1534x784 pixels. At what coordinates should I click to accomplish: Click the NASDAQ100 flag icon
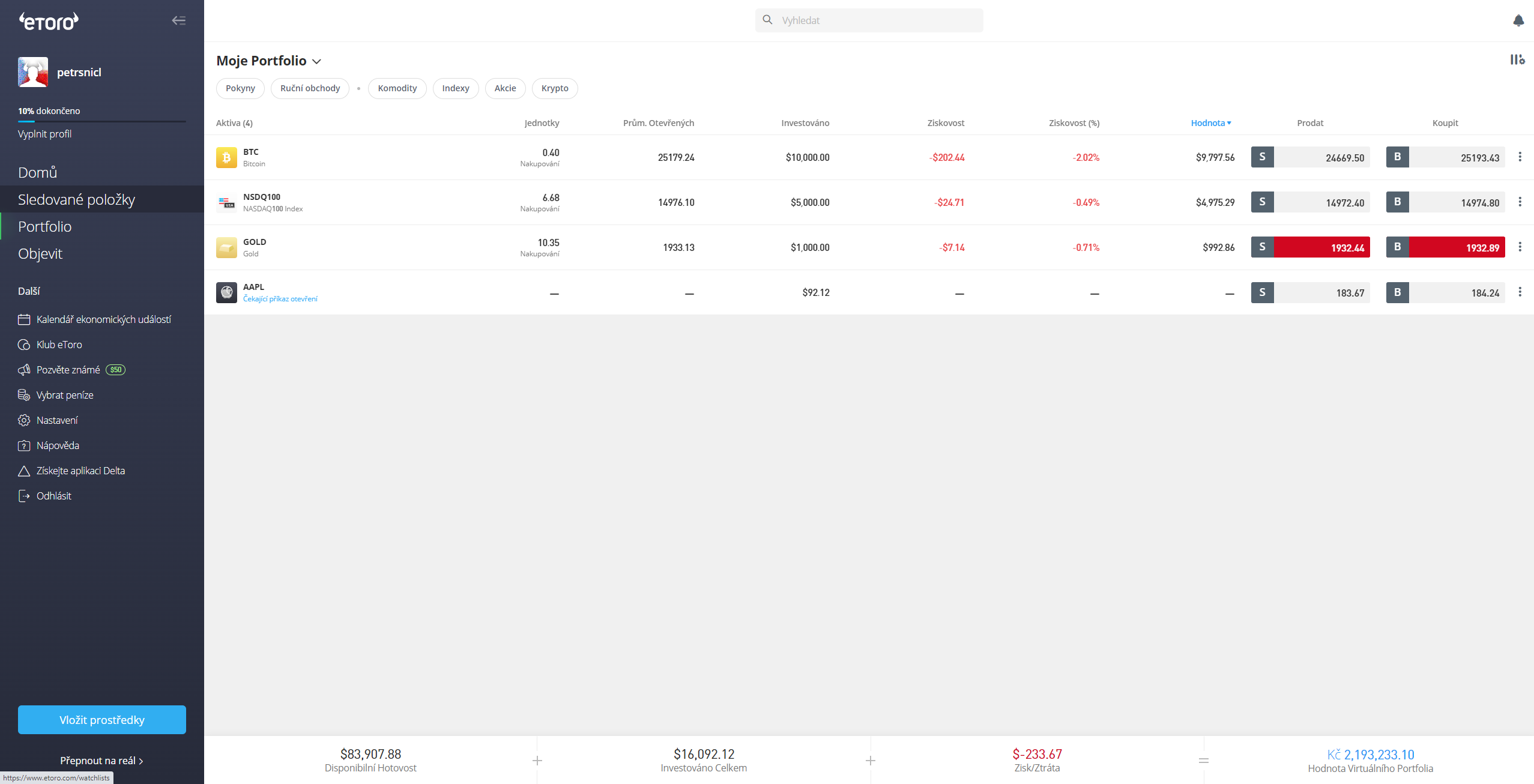point(226,202)
